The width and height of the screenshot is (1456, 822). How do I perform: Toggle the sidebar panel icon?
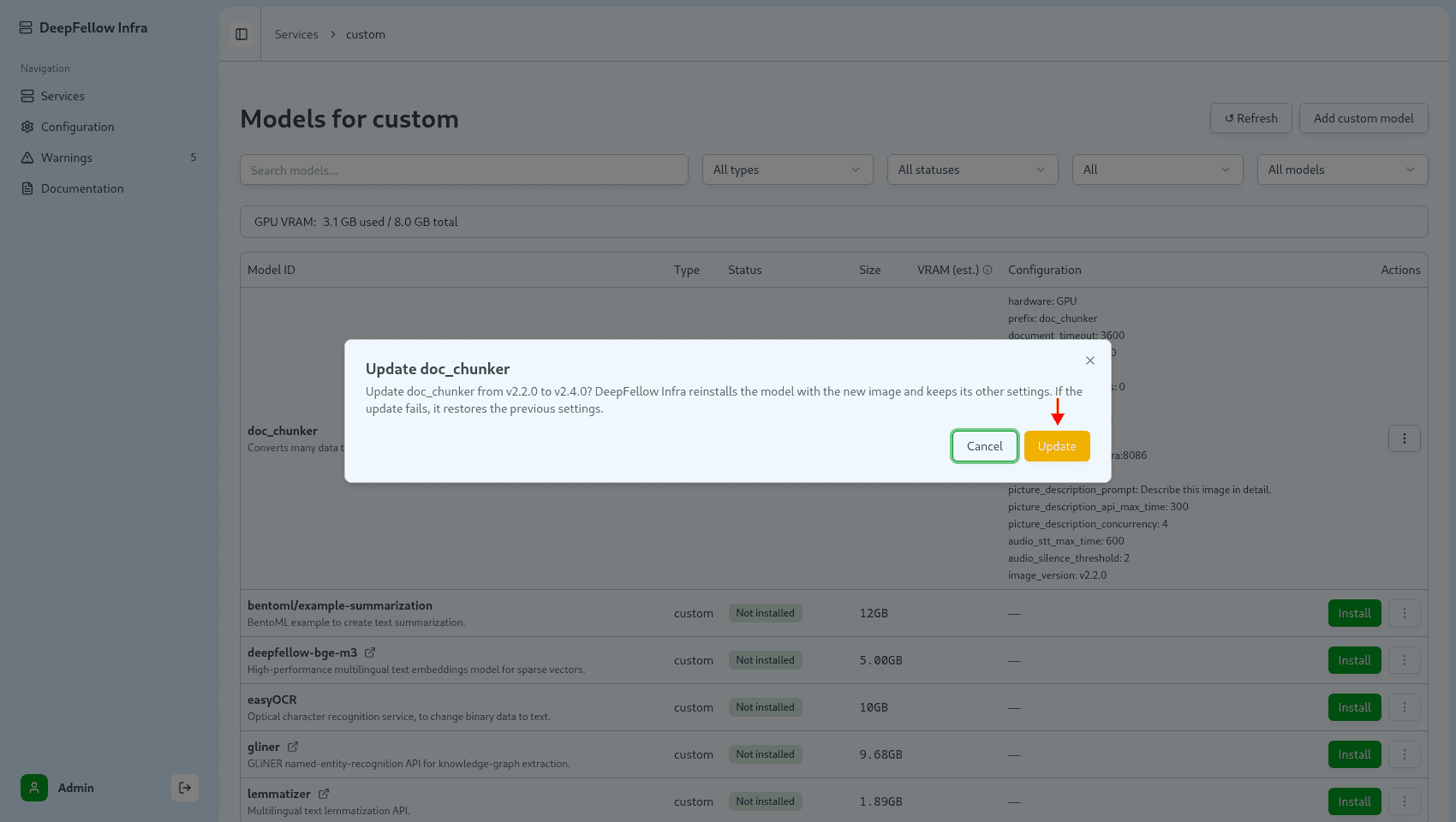coord(242,34)
